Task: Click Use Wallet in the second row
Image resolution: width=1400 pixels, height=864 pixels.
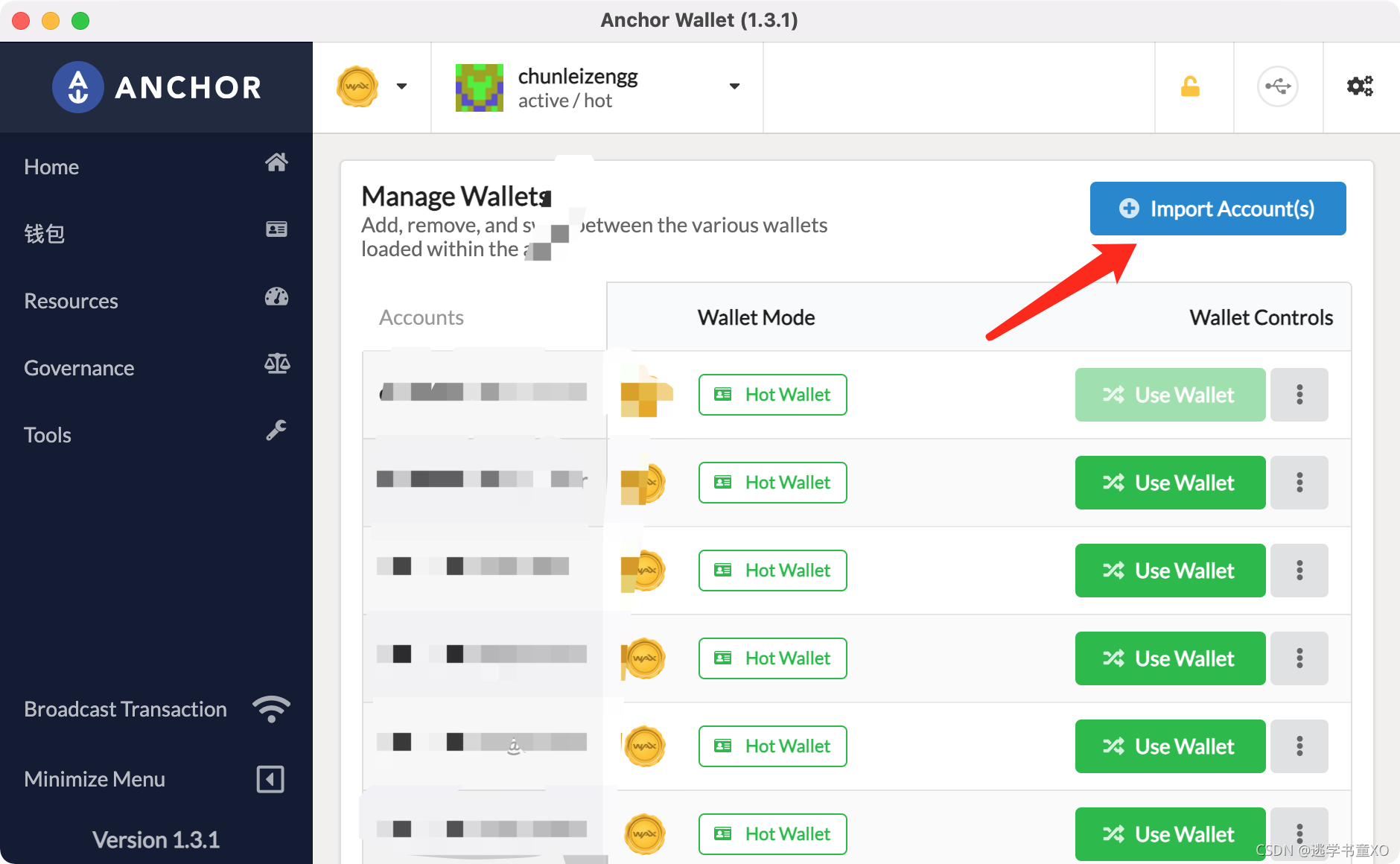Action: click(1170, 483)
